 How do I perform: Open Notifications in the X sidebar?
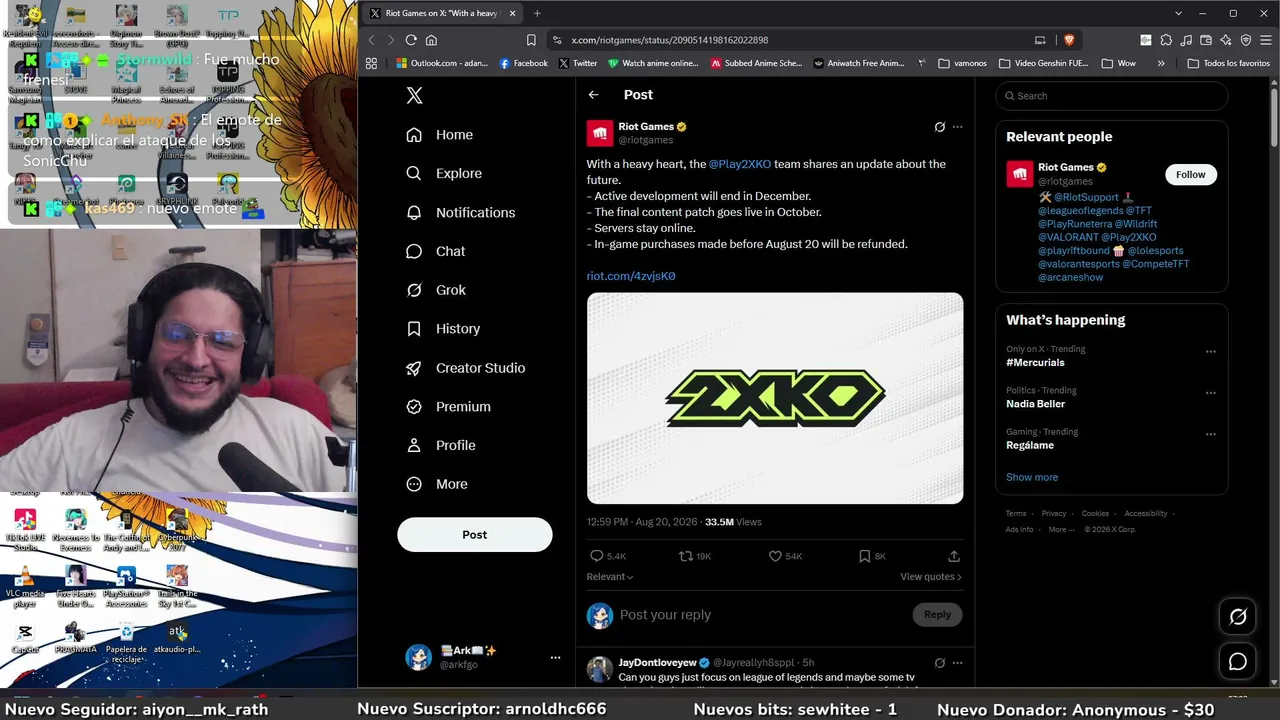click(460, 212)
